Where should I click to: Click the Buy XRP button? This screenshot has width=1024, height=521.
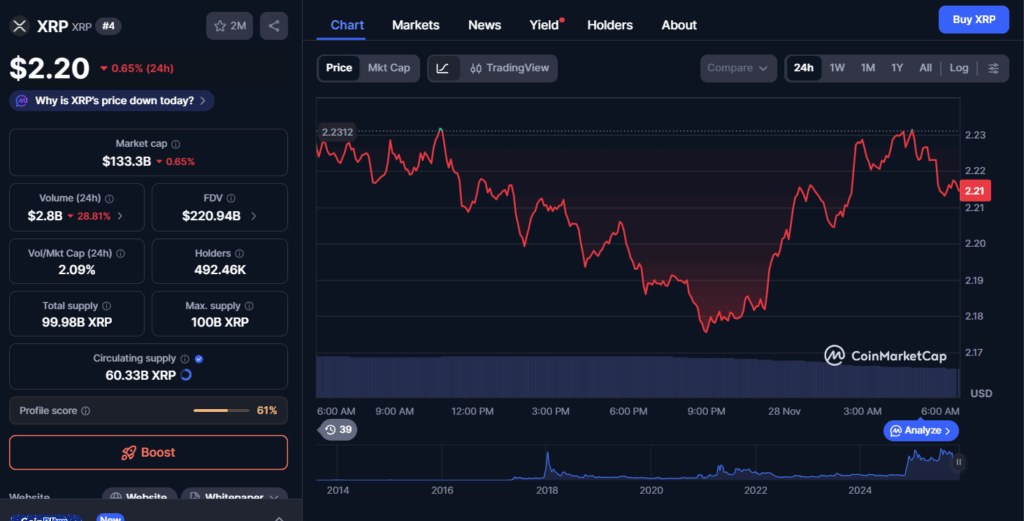point(973,19)
